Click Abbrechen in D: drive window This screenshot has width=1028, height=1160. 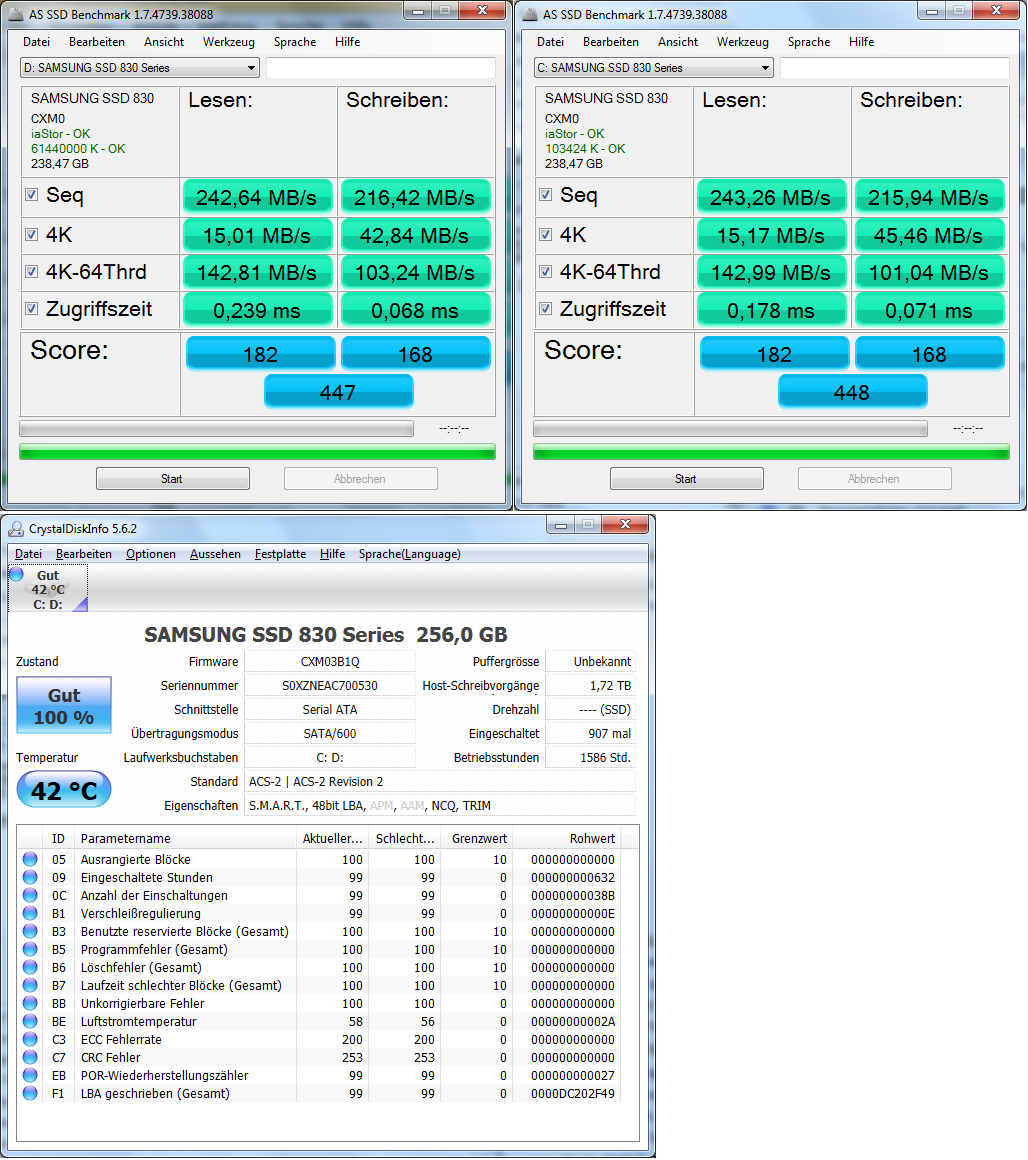pos(360,479)
